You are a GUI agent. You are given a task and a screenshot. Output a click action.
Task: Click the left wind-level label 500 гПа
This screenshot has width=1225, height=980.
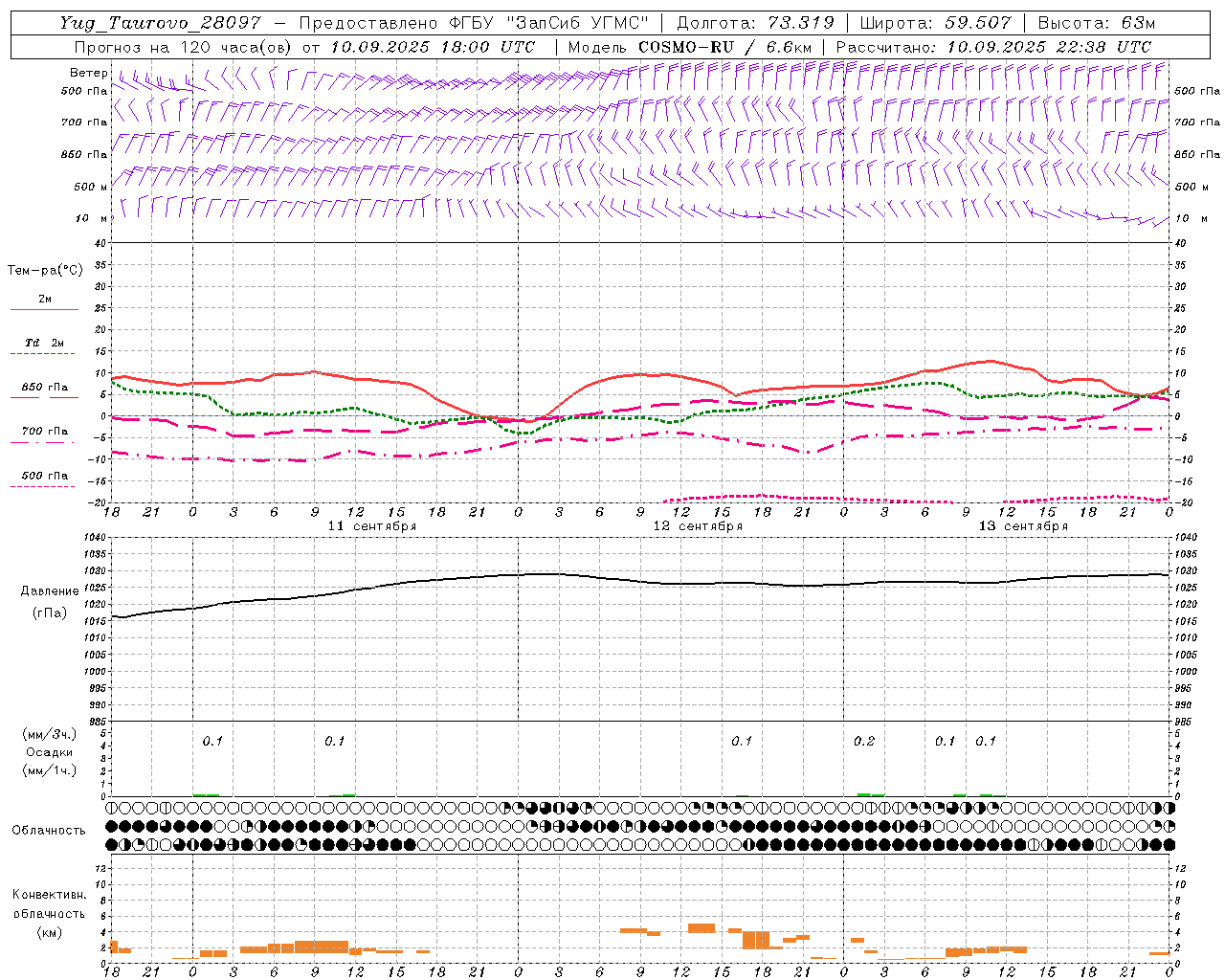pyautogui.click(x=84, y=91)
